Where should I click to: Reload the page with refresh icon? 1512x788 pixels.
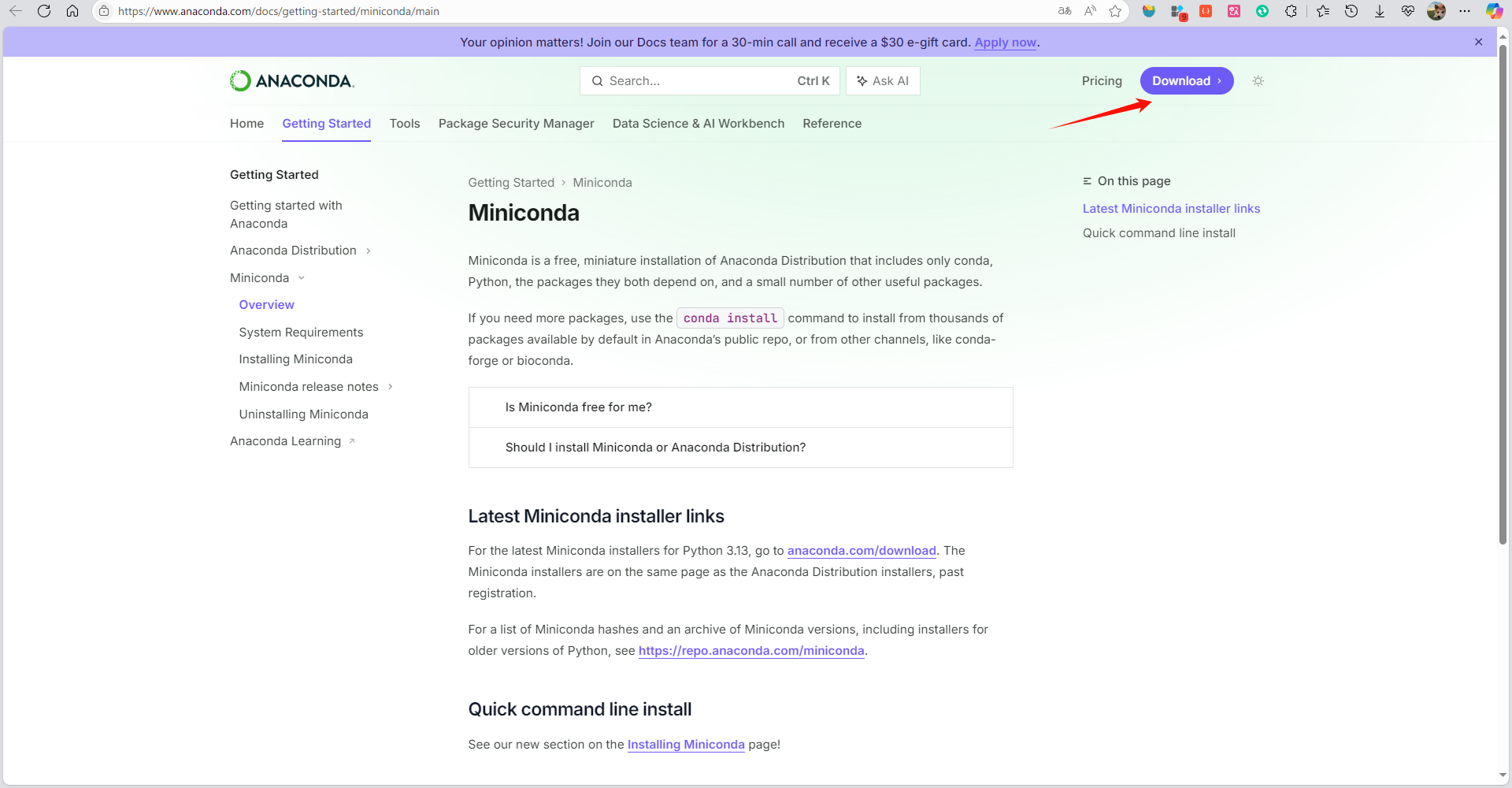[44, 11]
